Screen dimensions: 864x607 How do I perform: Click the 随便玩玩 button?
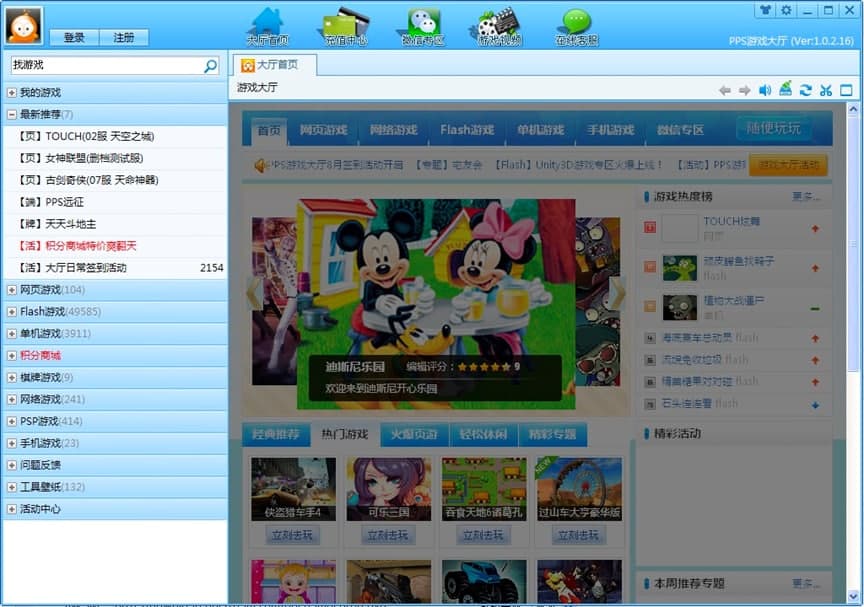click(x=774, y=128)
